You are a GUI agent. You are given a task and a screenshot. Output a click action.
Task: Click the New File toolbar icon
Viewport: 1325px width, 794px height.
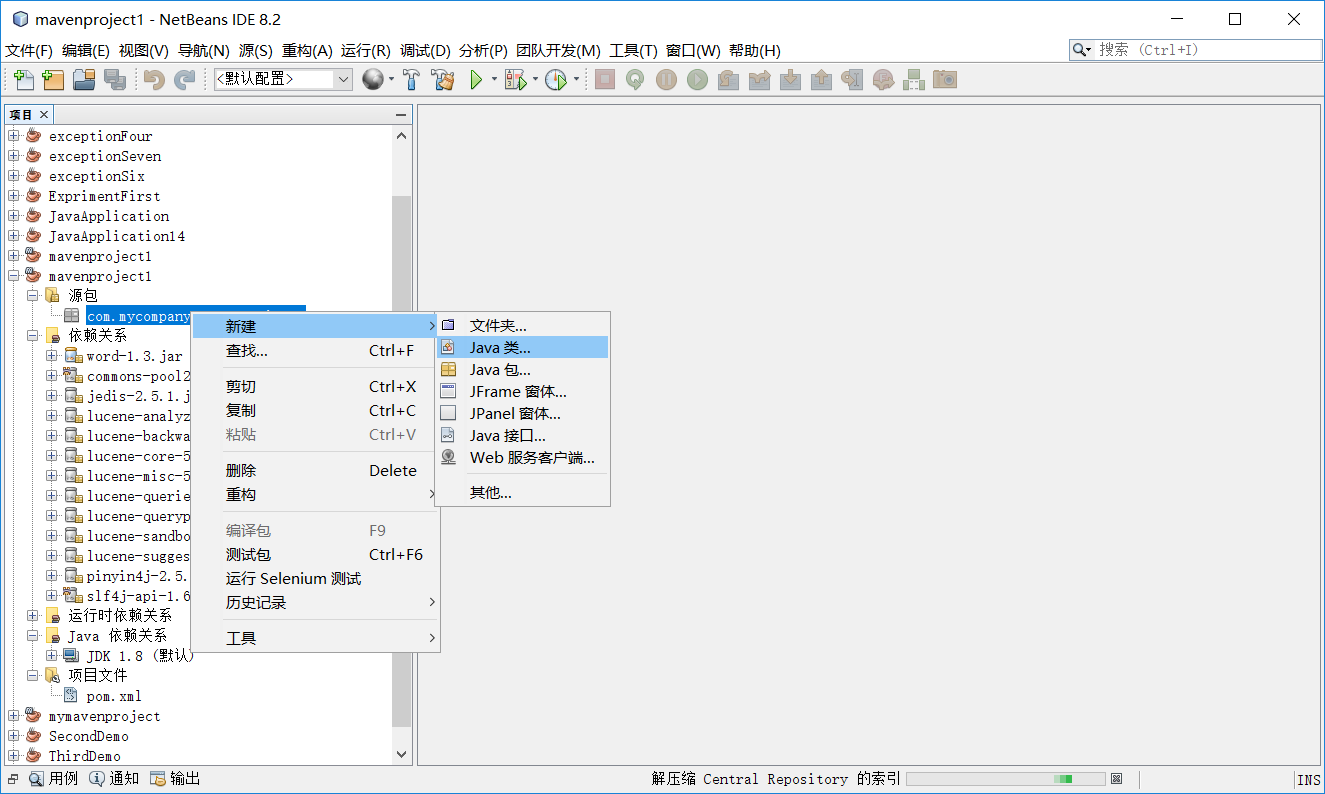coord(24,80)
